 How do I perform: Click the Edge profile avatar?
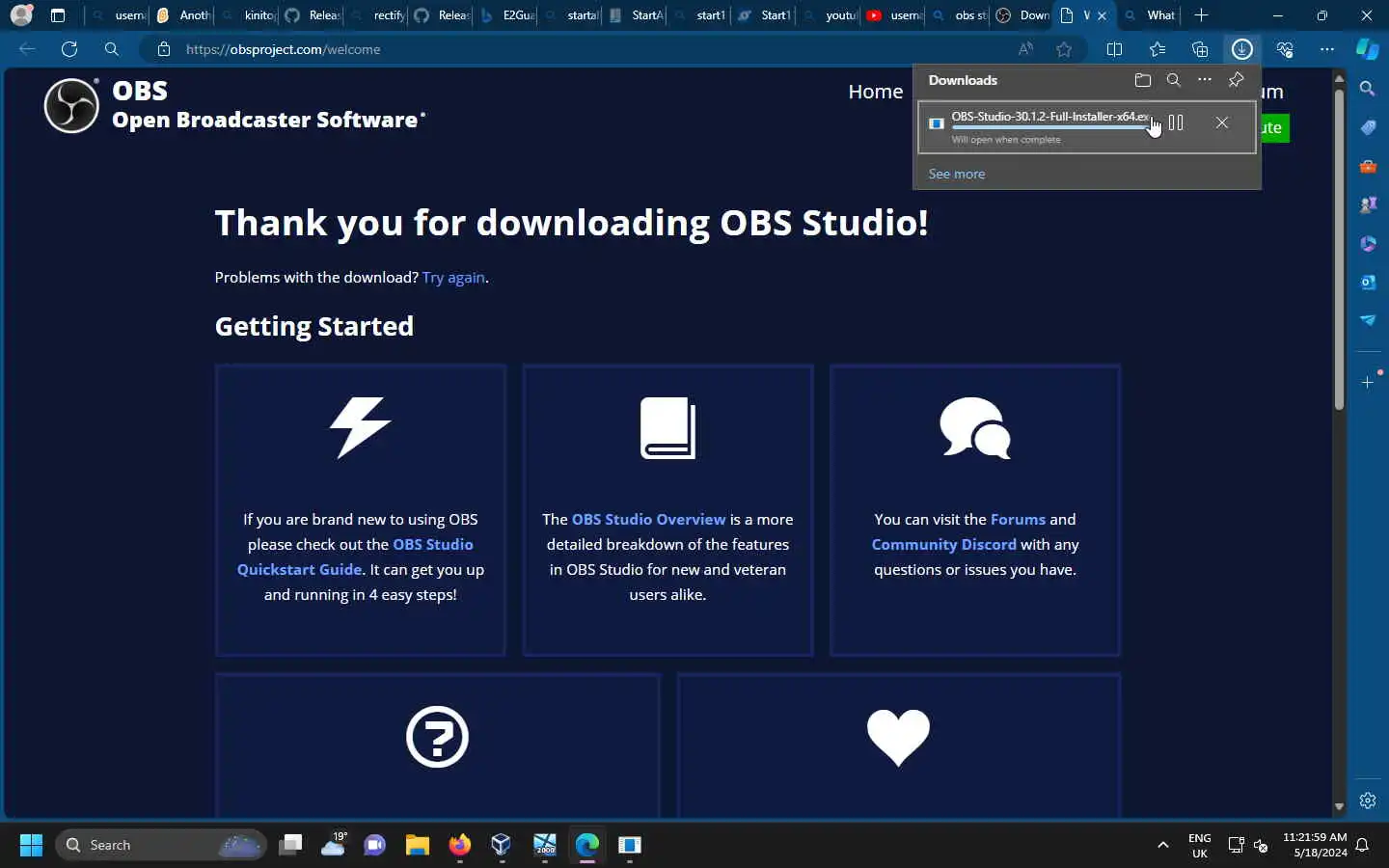point(21,15)
